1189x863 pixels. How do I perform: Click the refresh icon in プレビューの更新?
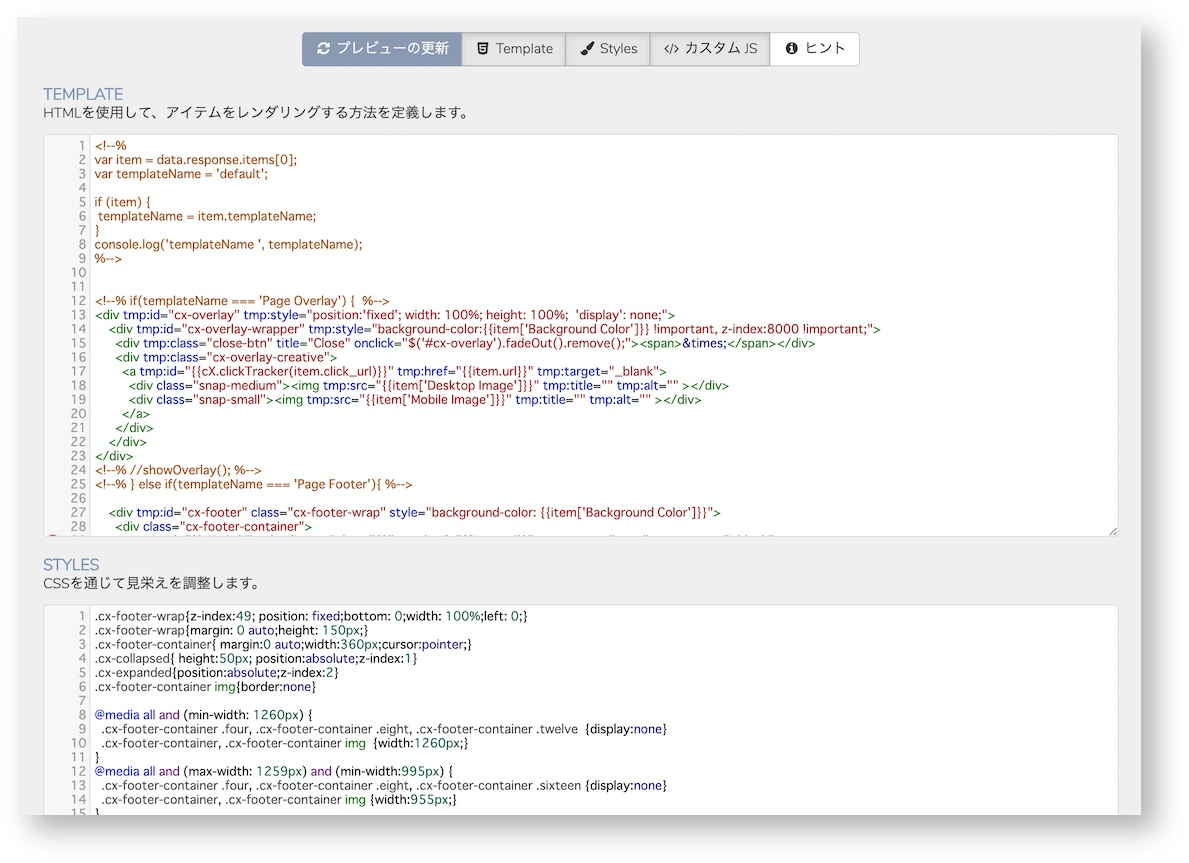point(324,49)
